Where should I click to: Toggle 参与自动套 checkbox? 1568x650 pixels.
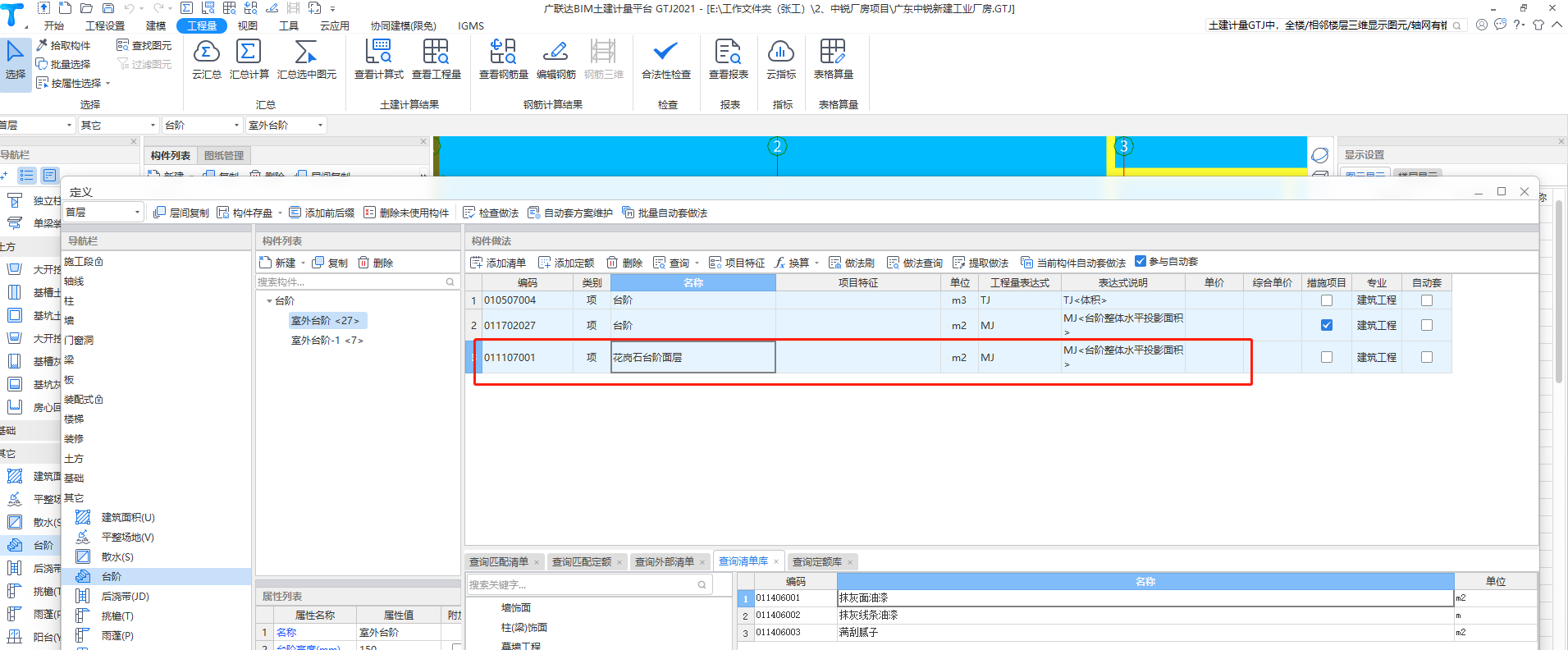click(x=1141, y=261)
